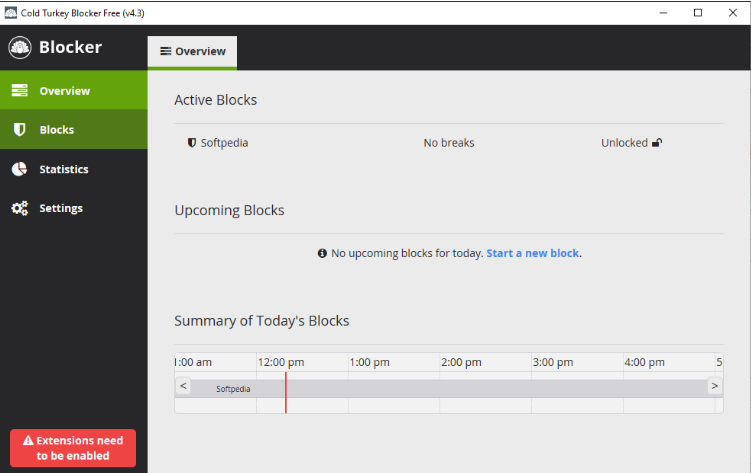Viewport: 751px width, 473px height.
Task: Click the Softpedia name under Active Blocks
Action: click(224, 143)
